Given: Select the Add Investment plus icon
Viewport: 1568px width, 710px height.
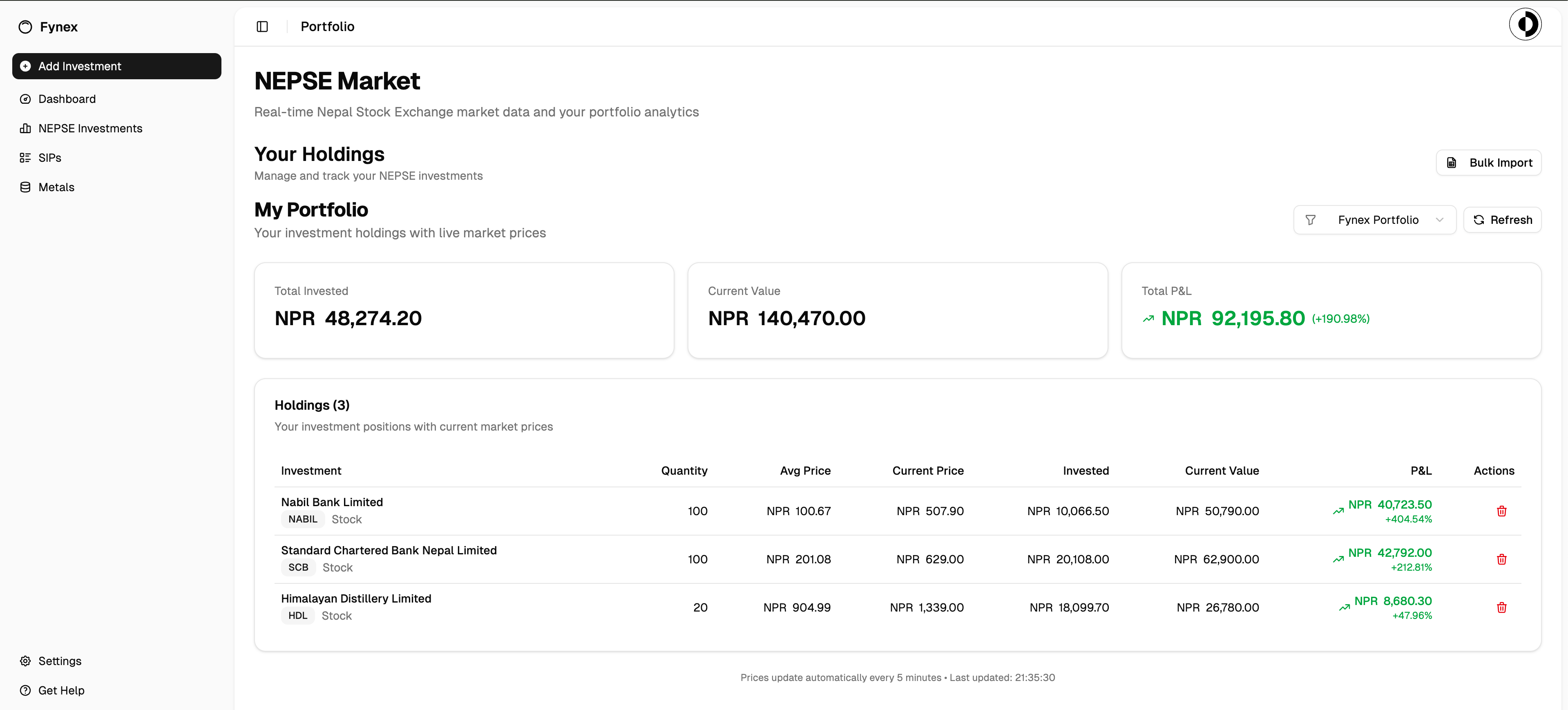Looking at the screenshot, I should pyautogui.click(x=25, y=66).
